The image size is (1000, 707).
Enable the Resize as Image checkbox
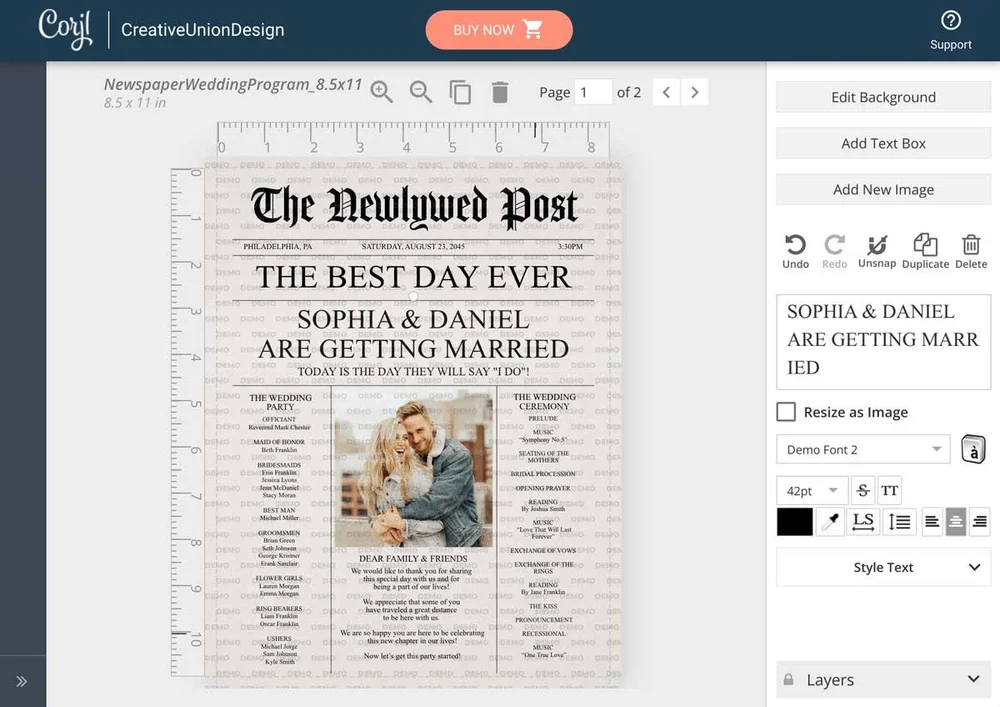point(785,412)
